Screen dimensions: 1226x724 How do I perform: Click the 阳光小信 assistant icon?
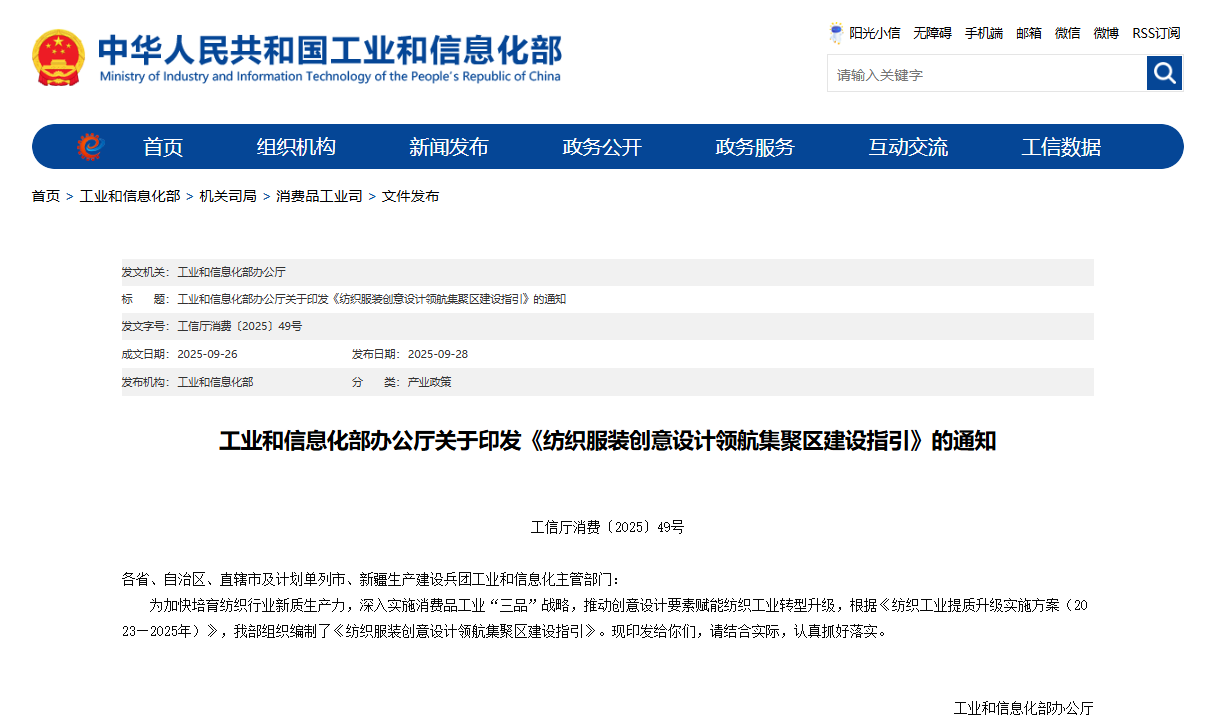click(x=836, y=33)
